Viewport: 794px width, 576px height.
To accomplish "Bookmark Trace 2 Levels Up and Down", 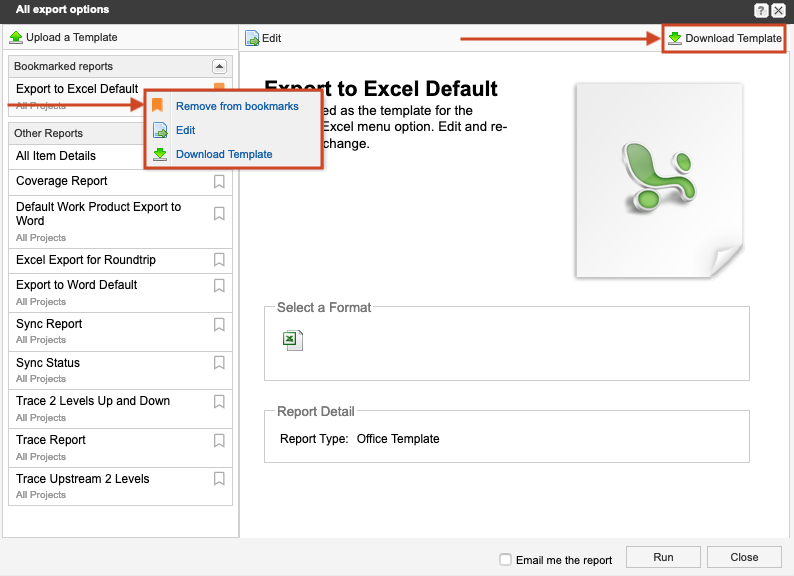I will pos(219,402).
